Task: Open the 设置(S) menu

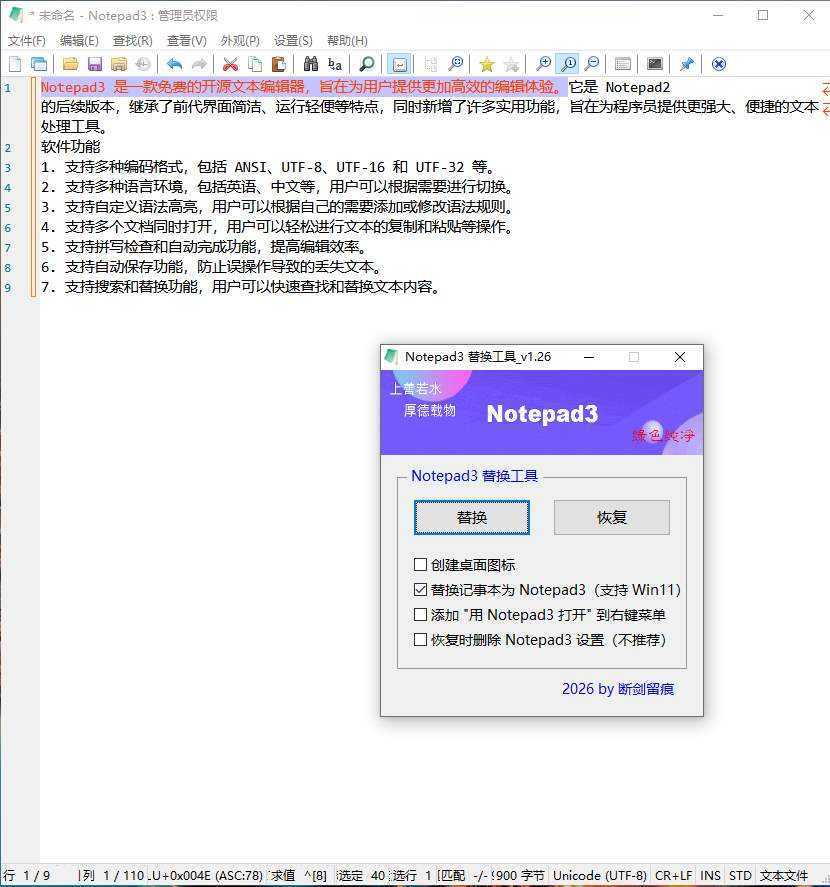Action: point(293,41)
